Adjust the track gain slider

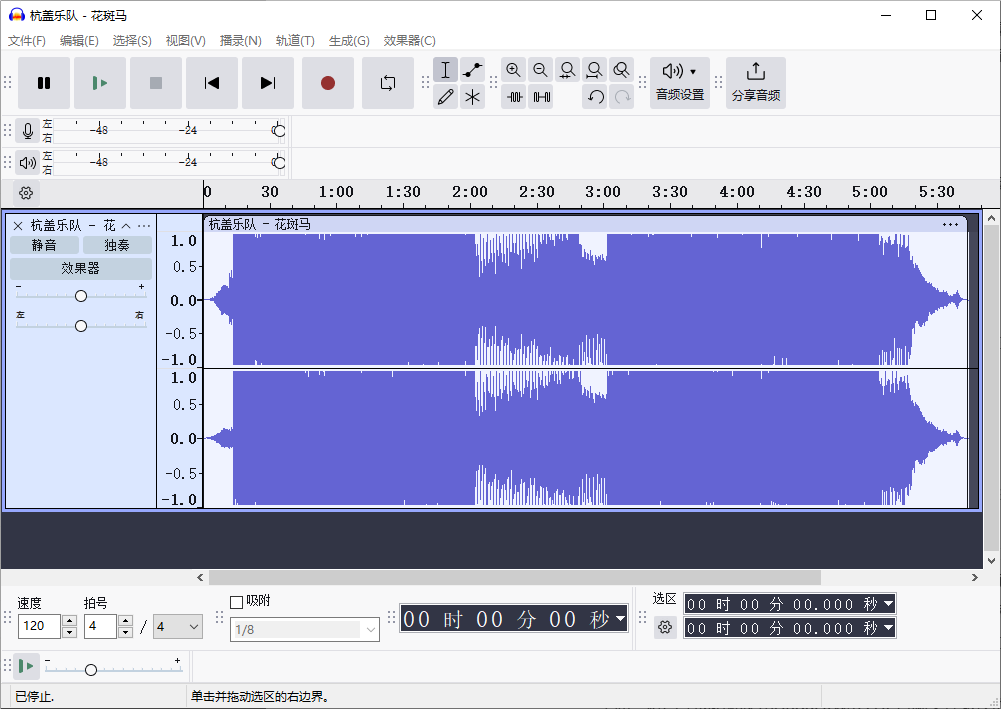click(x=80, y=295)
